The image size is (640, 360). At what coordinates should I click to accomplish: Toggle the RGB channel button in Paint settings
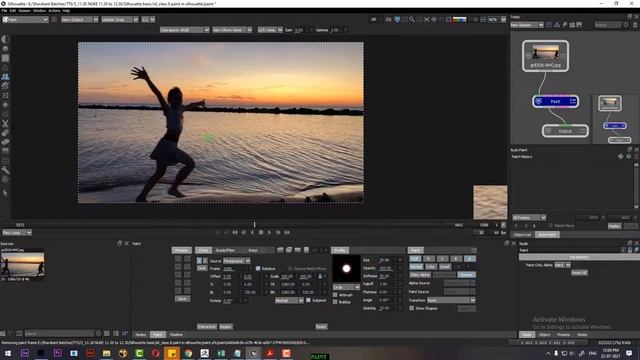[x=415, y=259]
